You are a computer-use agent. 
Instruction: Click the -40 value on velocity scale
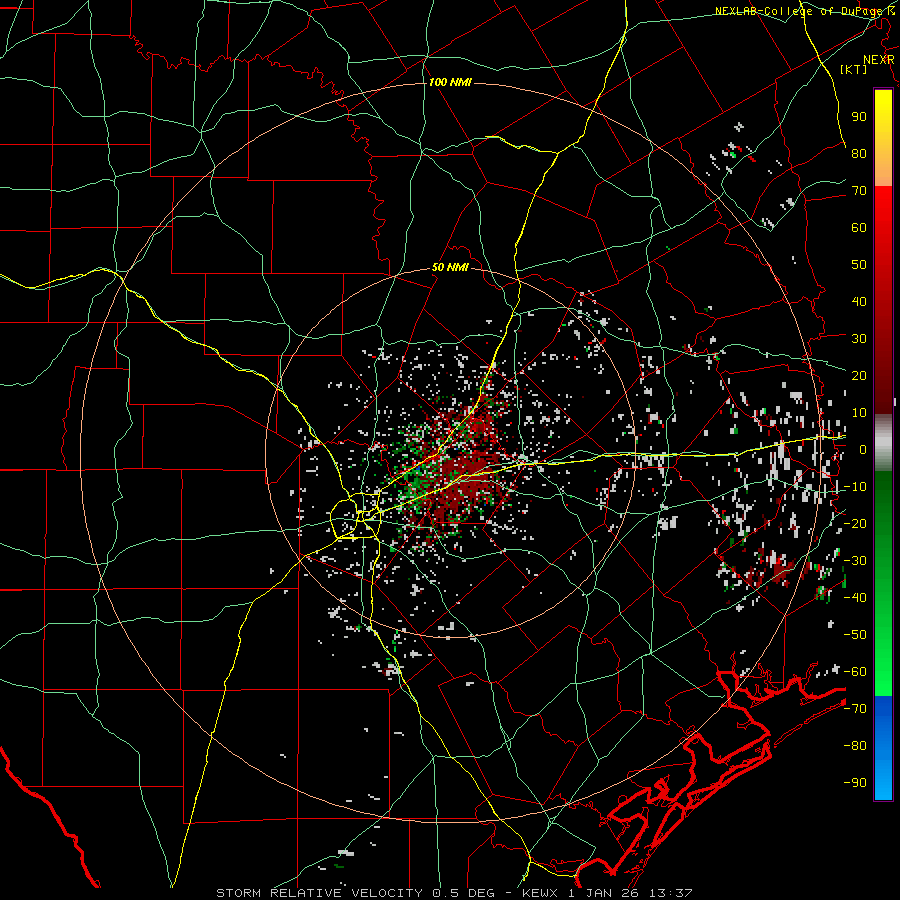[x=855, y=598]
